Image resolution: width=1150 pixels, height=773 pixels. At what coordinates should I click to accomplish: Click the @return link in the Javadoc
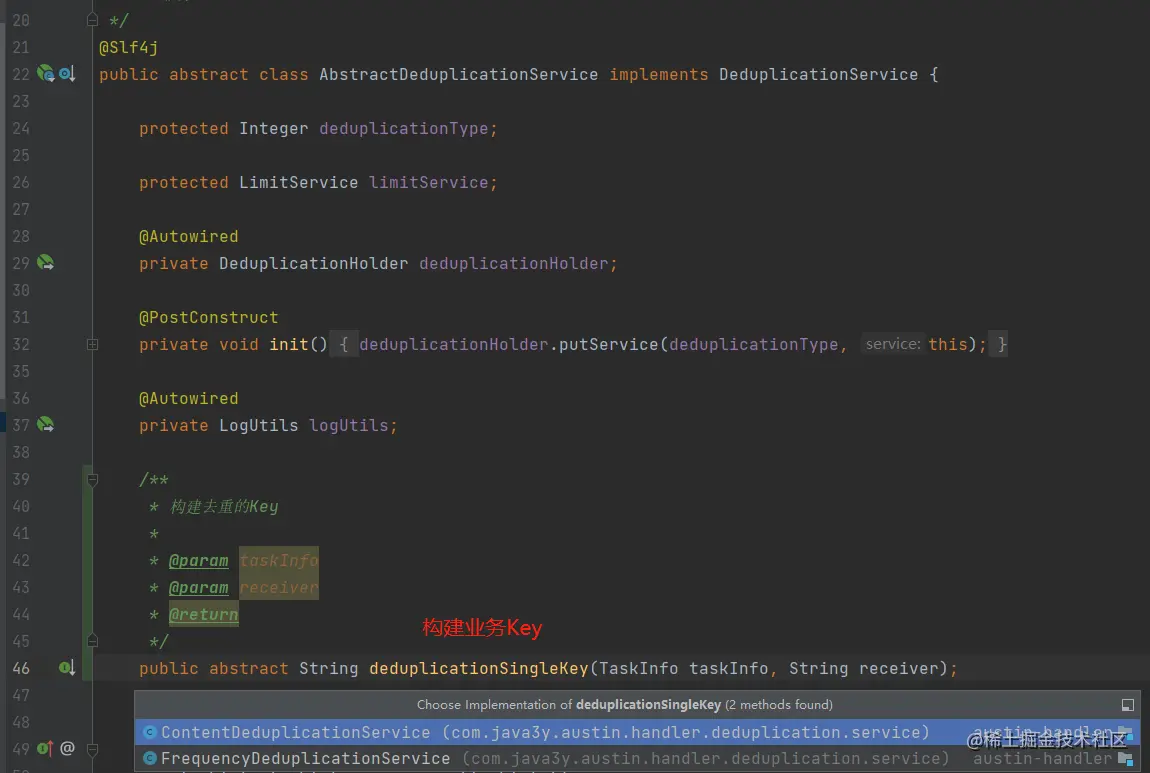click(204, 614)
